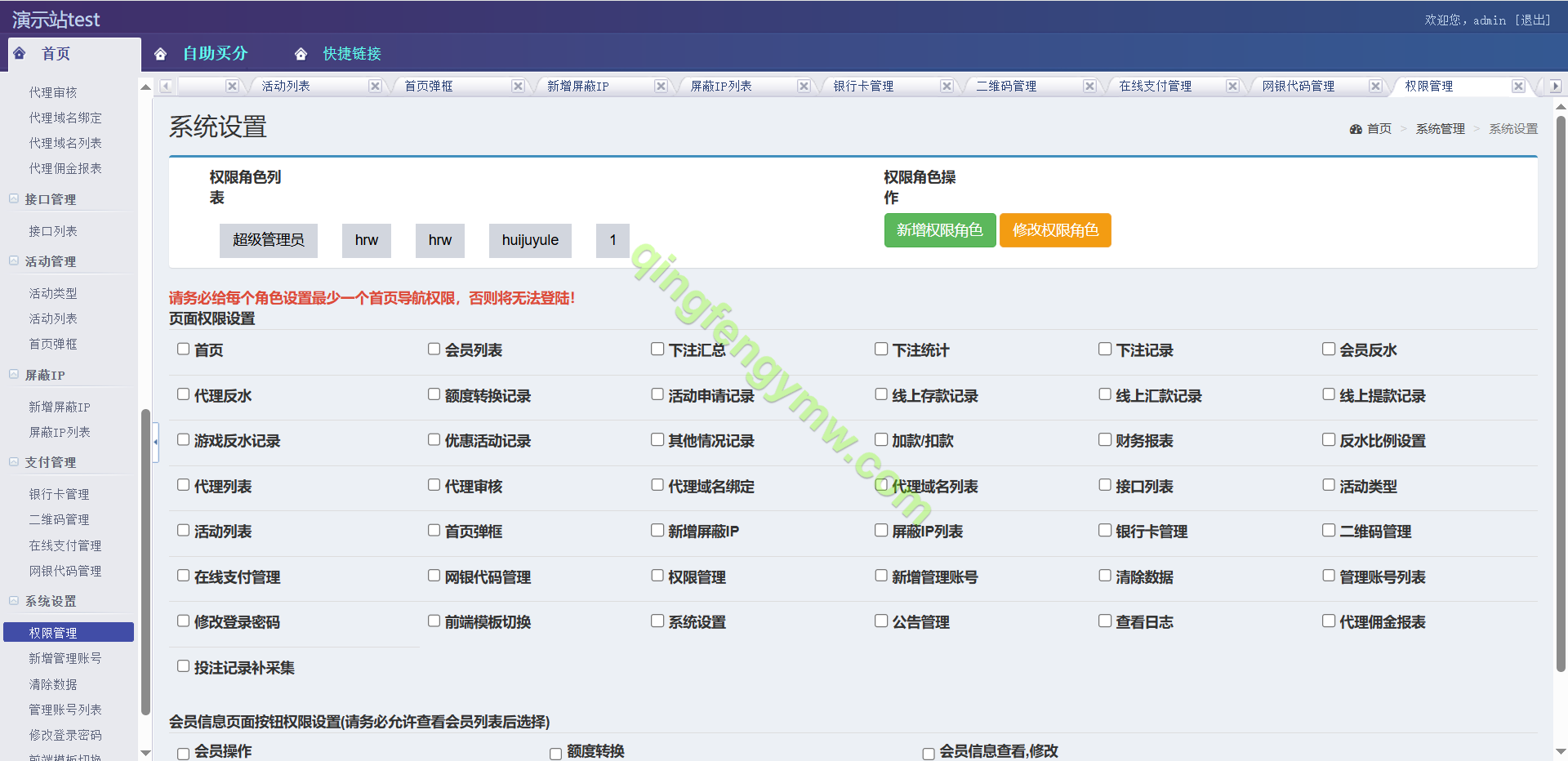
Task: Enable the 会员反水 checkbox
Action: (x=1329, y=349)
